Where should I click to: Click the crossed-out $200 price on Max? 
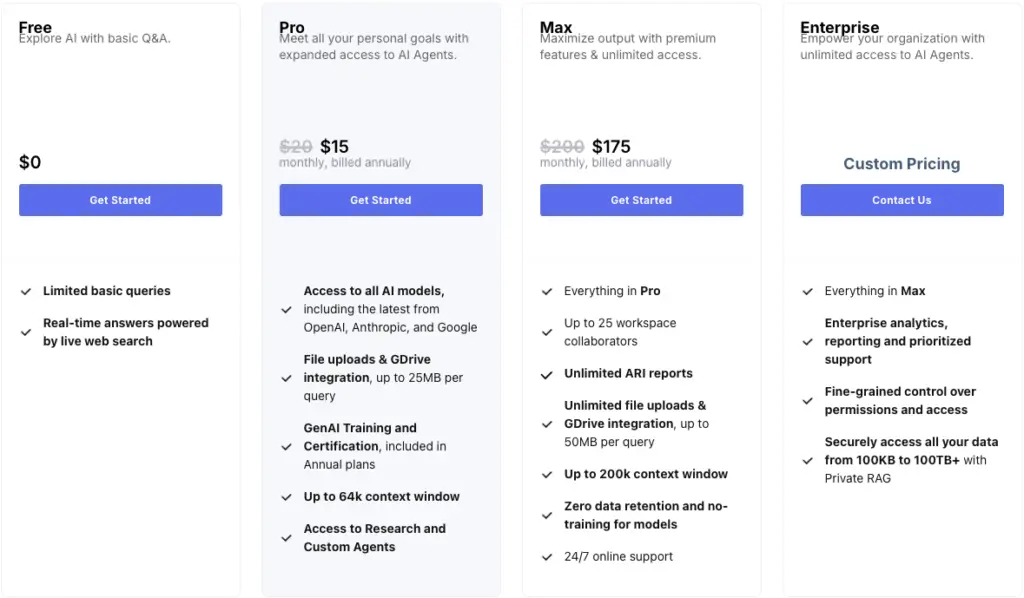coord(561,147)
